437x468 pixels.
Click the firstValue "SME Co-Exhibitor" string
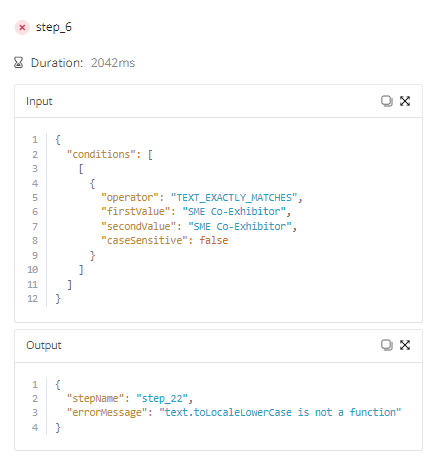234,212
